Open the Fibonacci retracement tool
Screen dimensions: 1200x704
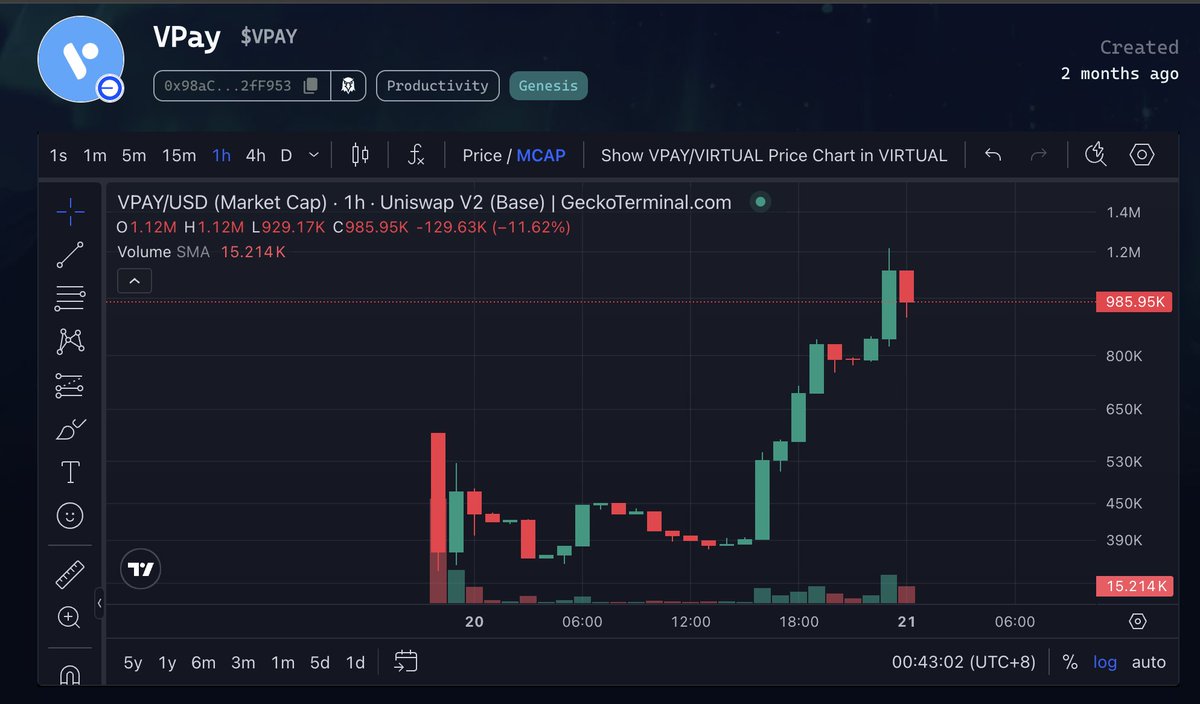(70, 297)
